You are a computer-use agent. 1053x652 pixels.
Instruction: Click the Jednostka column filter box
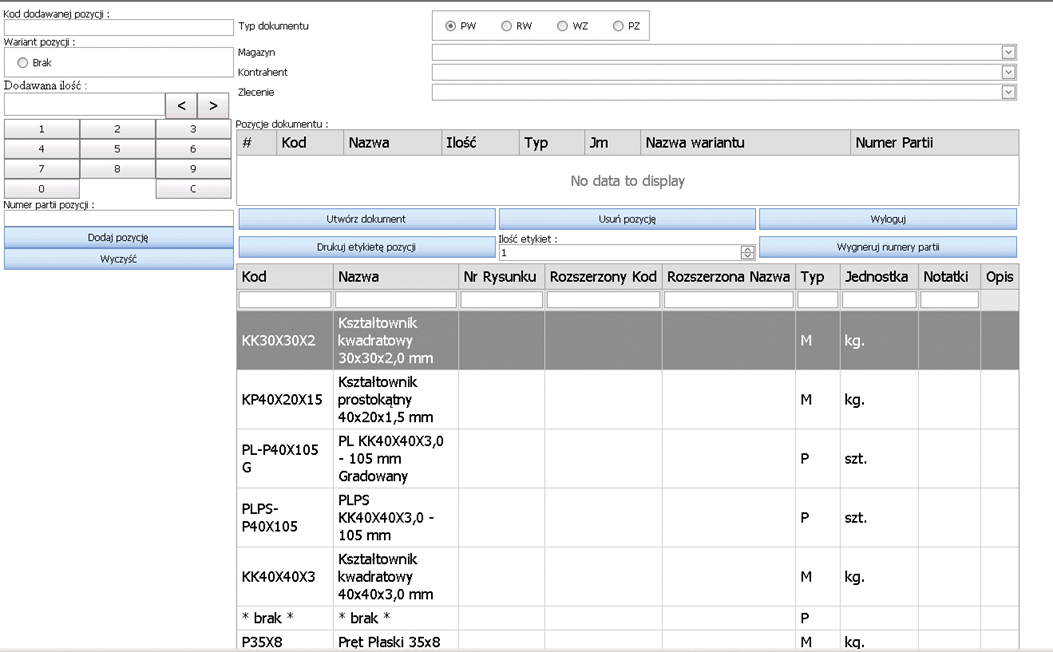[879, 299]
